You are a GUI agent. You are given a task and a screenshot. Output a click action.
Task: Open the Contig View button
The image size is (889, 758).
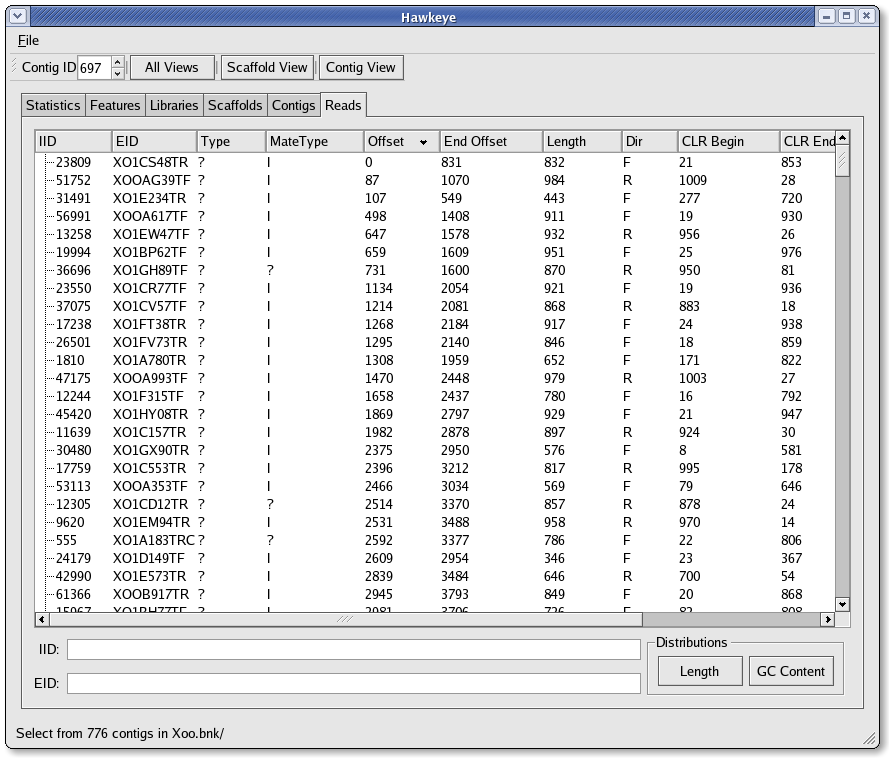(x=360, y=67)
